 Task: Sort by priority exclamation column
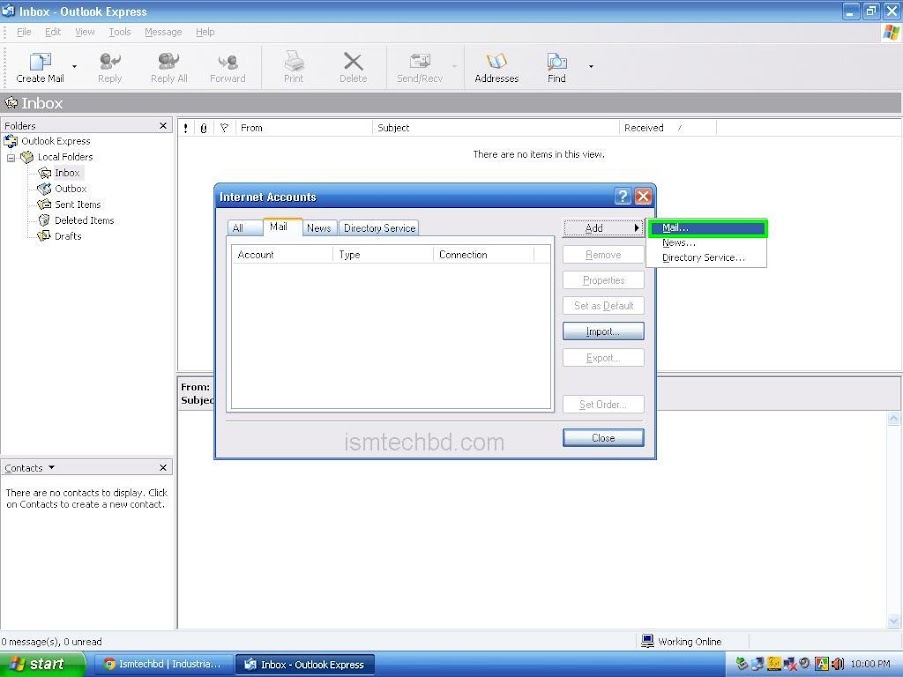point(185,128)
